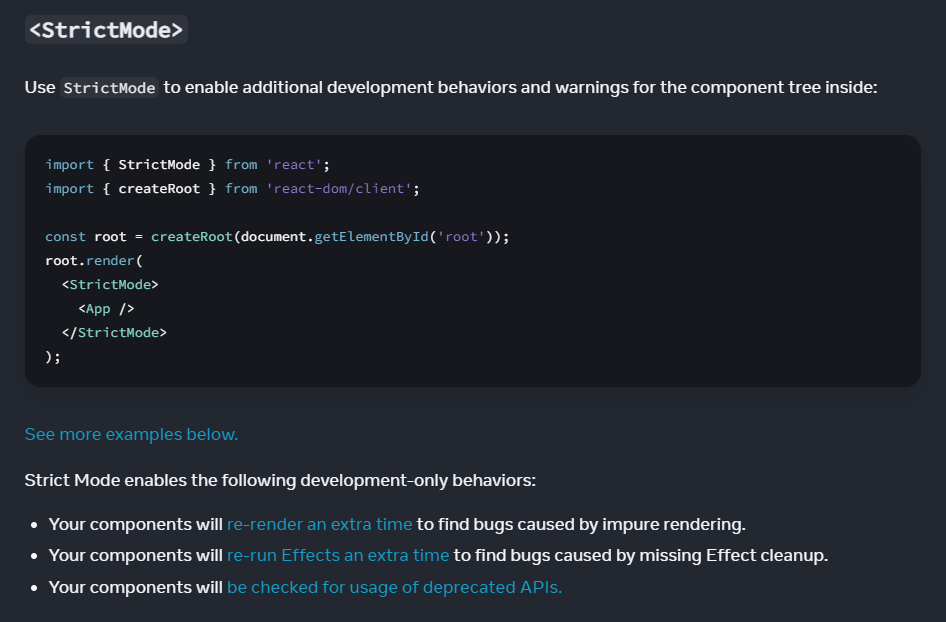The width and height of the screenshot is (946, 622).
Task: Click createRoot inside the import braces
Action: pyautogui.click(x=159, y=188)
